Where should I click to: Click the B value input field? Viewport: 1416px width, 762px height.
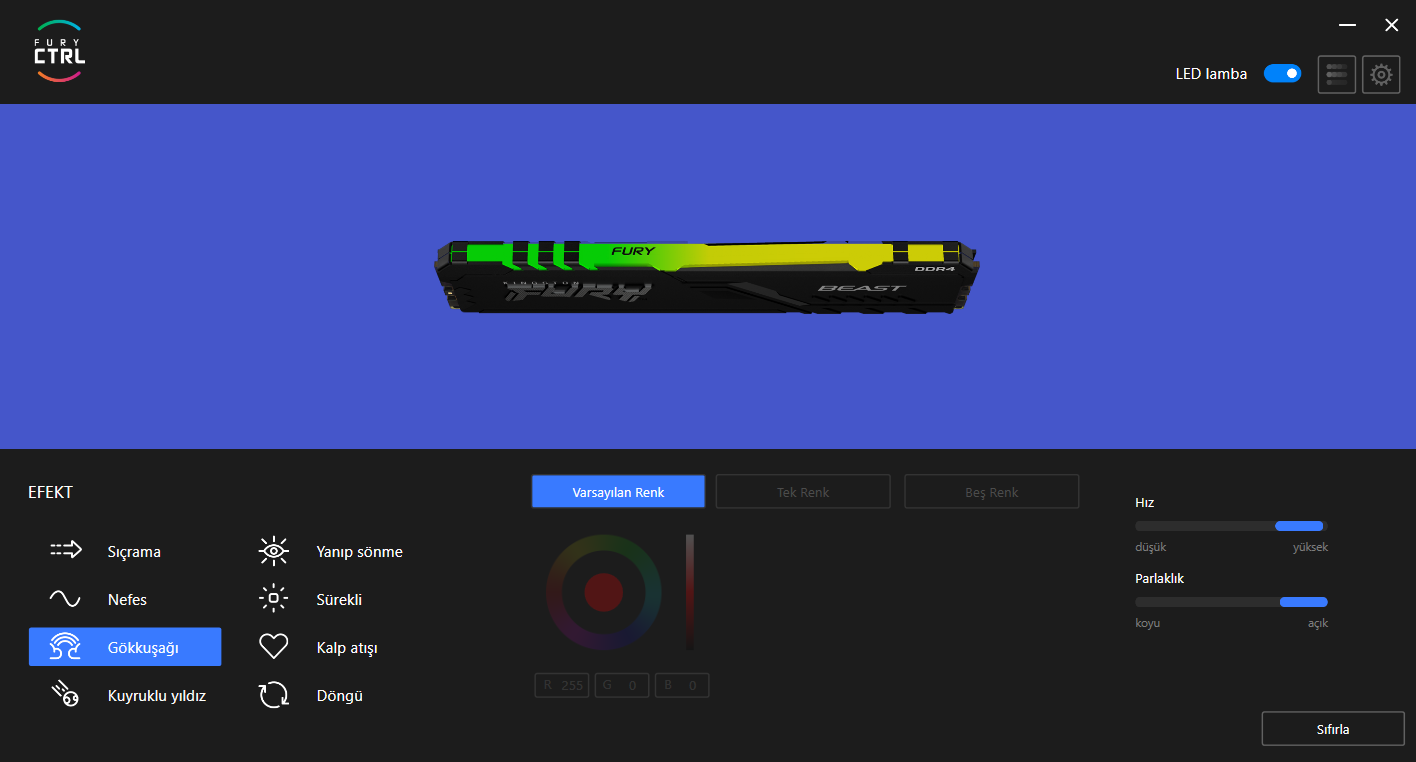click(682, 685)
